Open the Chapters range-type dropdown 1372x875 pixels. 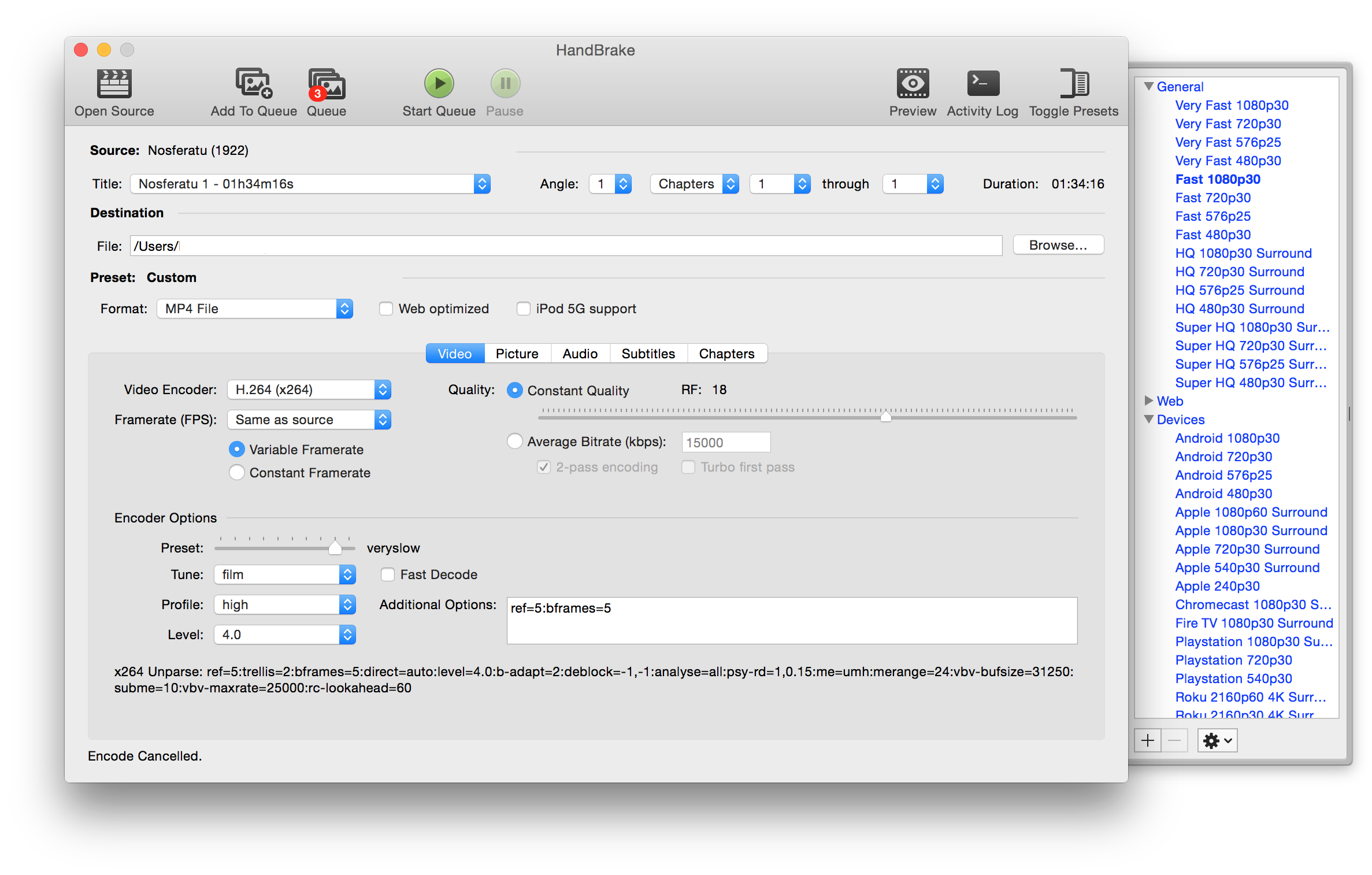pyautogui.click(x=695, y=184)
